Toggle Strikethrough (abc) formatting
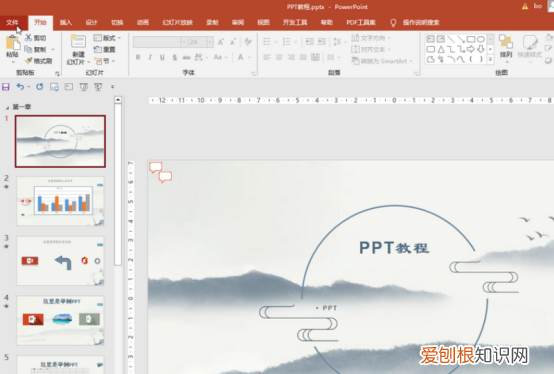Screen dimensions: 554x374 [x=187, y=57]
